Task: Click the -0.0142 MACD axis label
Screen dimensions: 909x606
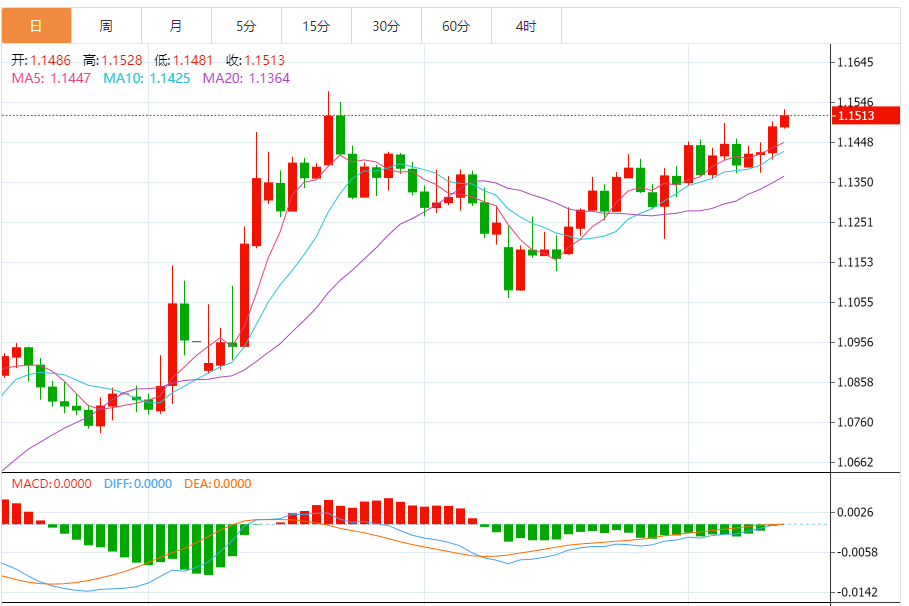Action: (x=857, y=592)
